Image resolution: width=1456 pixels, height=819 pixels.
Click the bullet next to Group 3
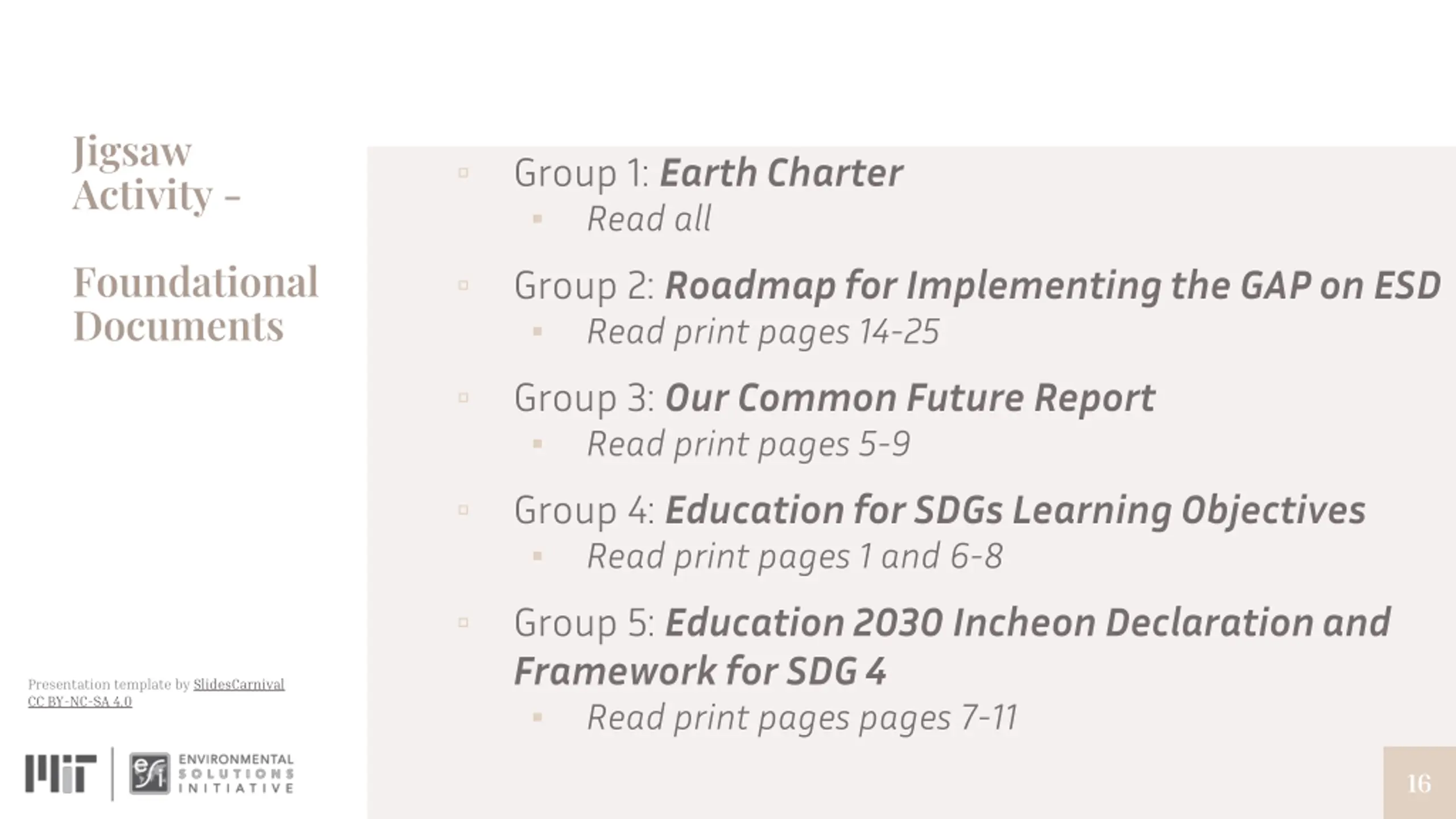point(464,398)
